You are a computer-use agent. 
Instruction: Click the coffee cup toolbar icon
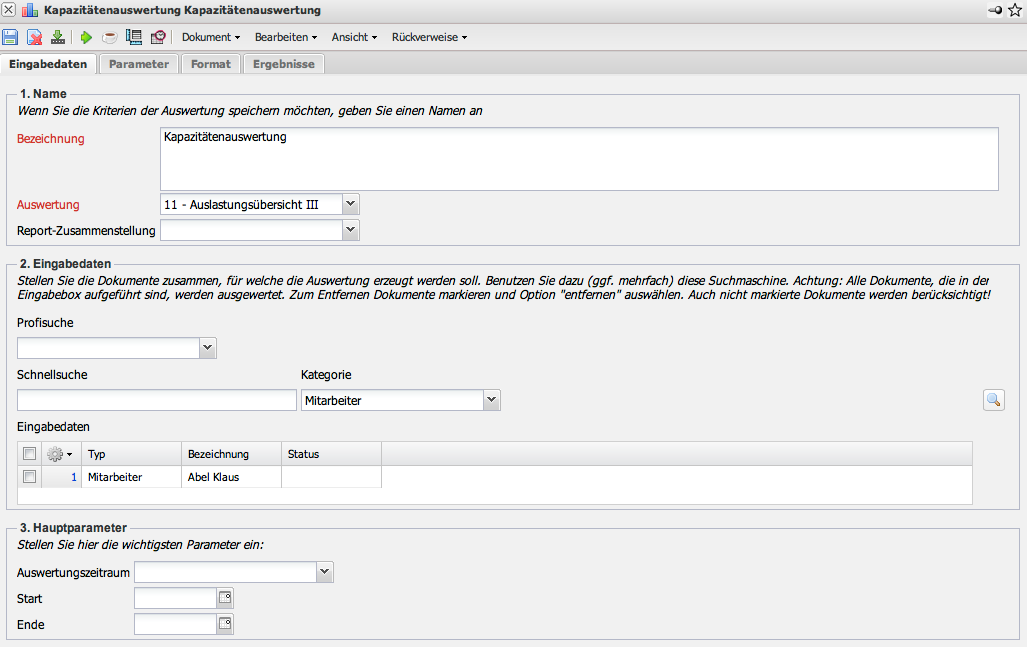109,37
